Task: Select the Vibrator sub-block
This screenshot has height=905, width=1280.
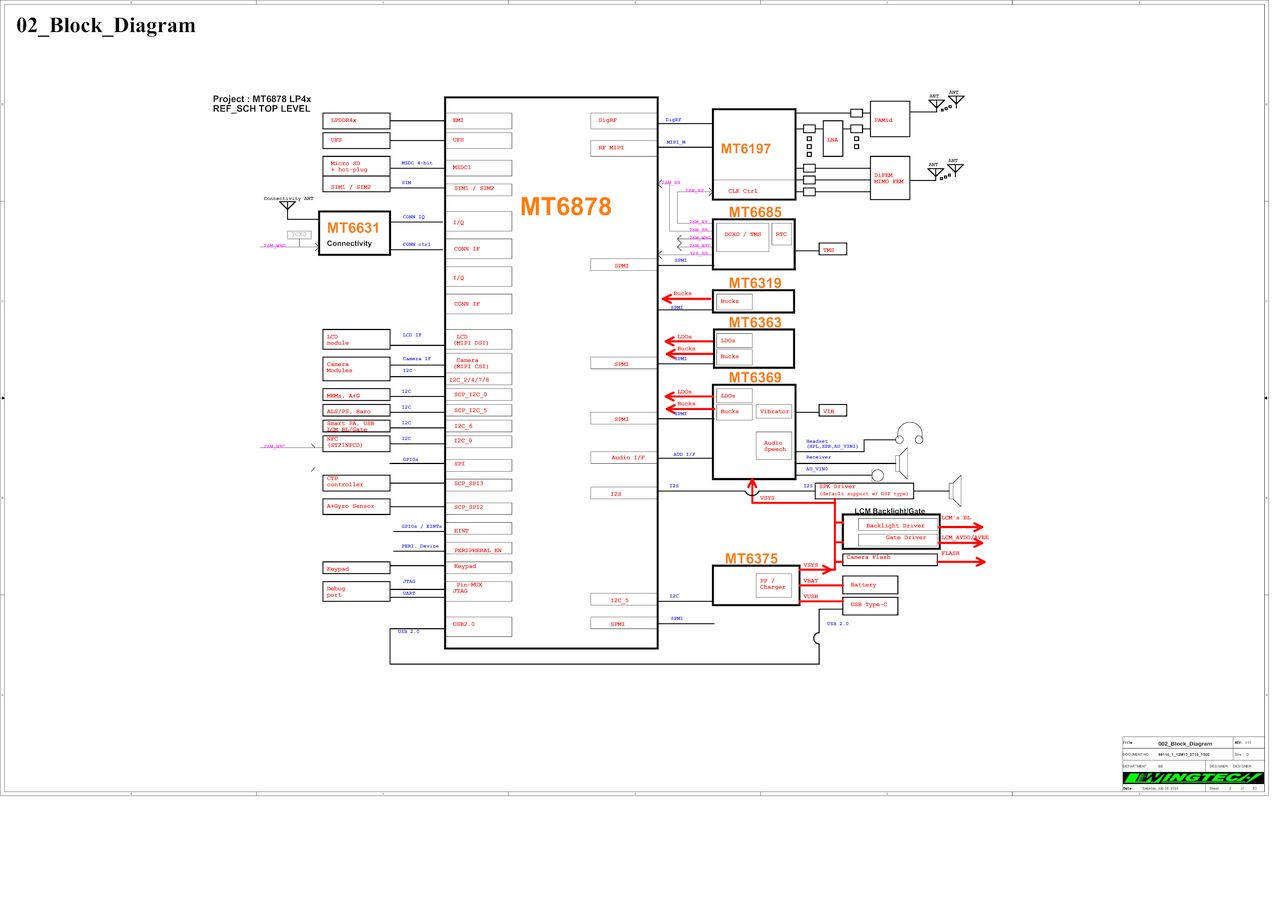Action: click(774, 411)
